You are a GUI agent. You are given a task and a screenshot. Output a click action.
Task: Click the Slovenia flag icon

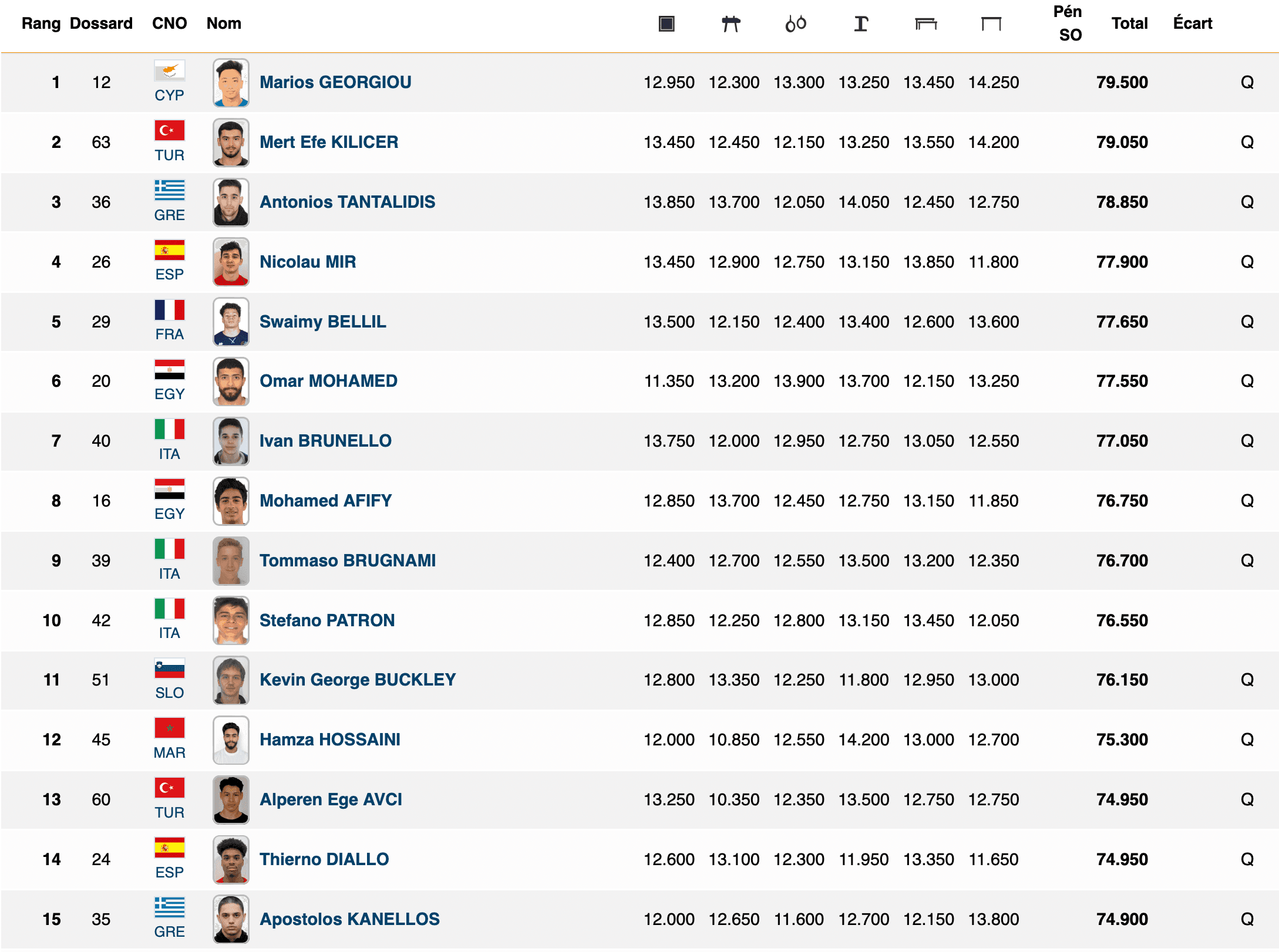[170, 669]
